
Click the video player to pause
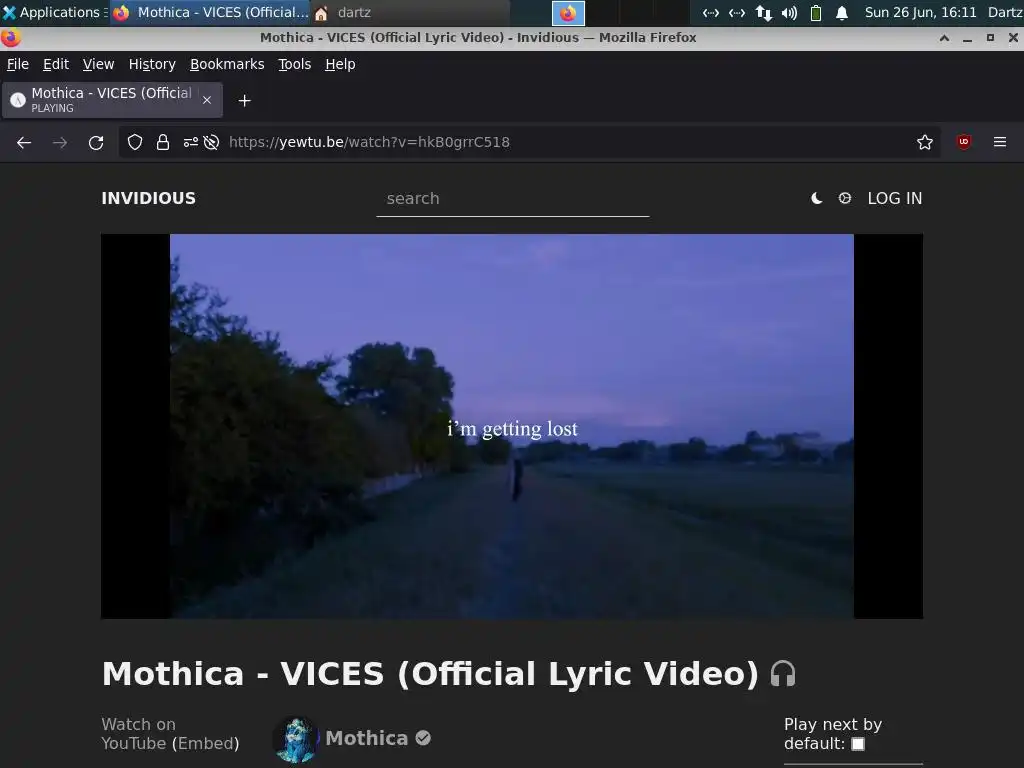(x=512, y=426)
